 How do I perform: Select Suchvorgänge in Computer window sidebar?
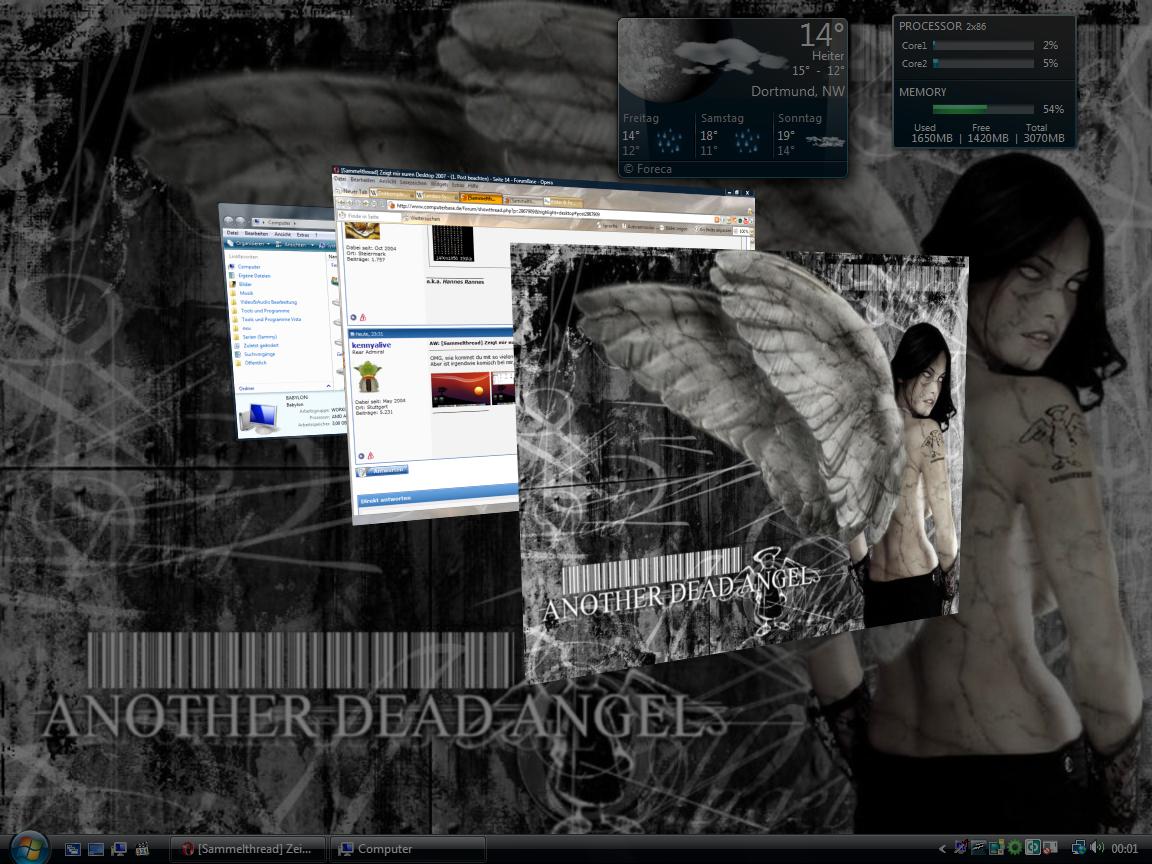click(x=260, y=354)
